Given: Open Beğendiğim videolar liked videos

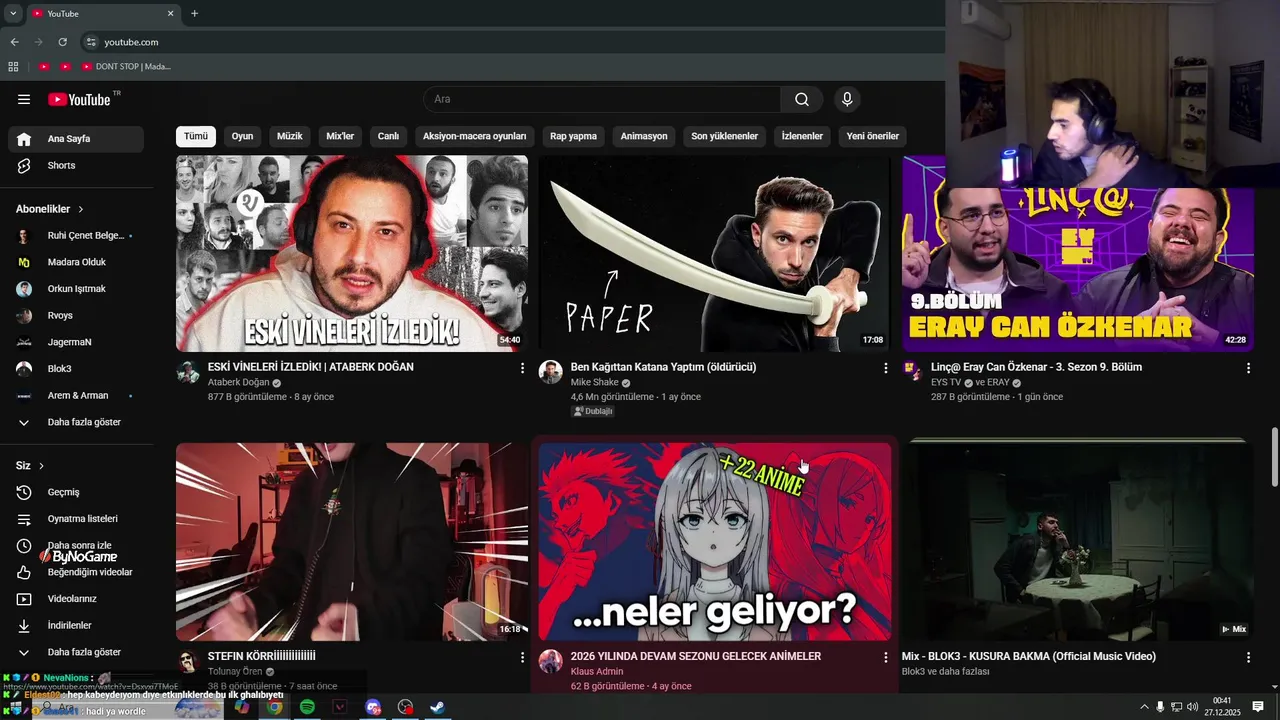Looking at the screenshot, I should click(x=76, y=572).
